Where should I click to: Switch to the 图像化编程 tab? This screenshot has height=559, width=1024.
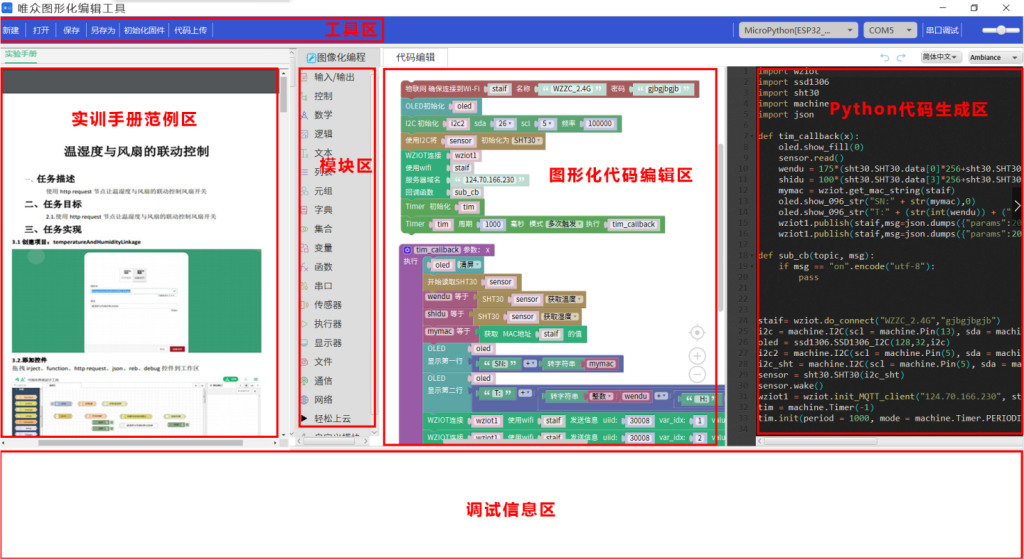[336, 58]
